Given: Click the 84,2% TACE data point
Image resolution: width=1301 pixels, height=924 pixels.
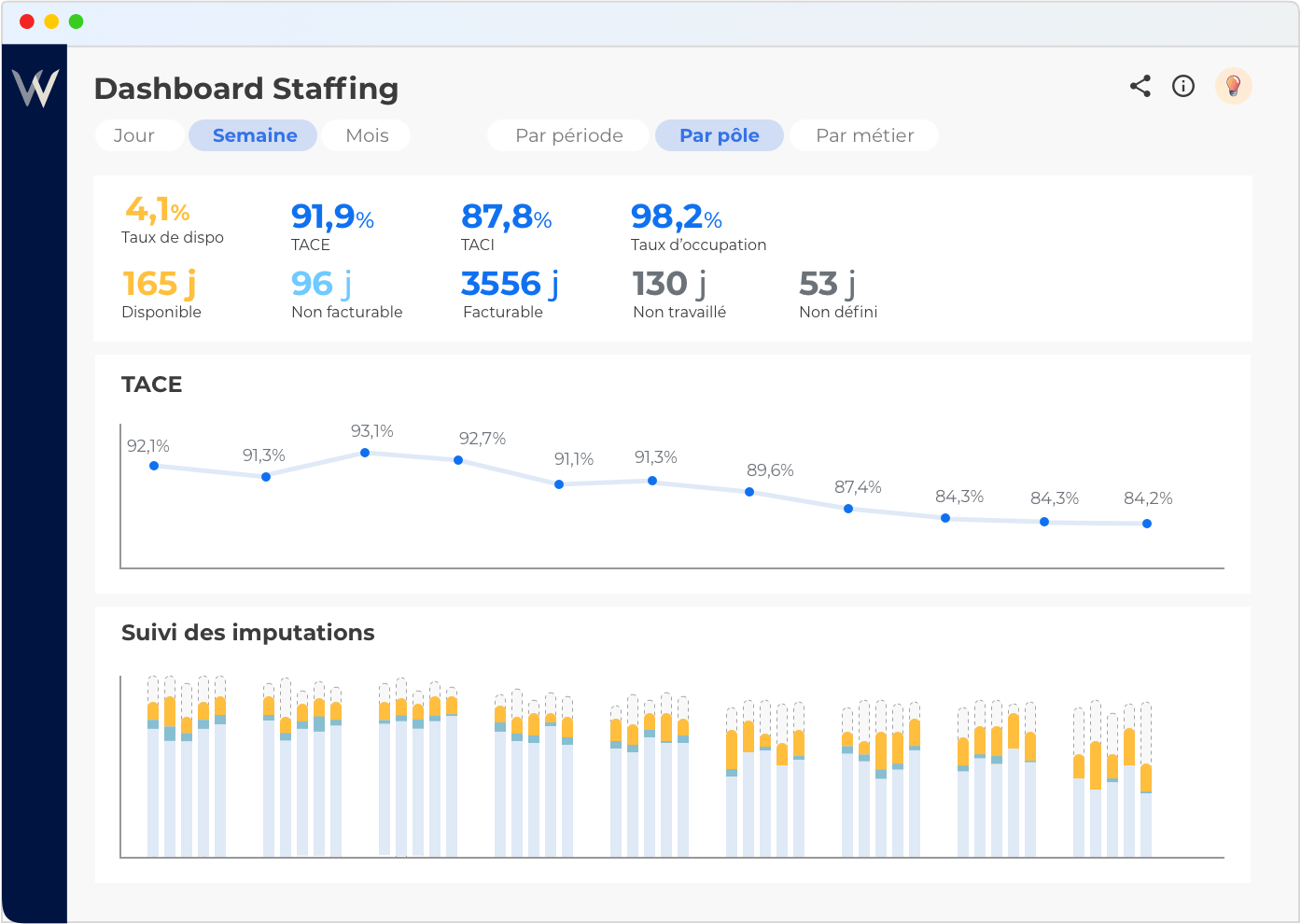Looking at the screenshot, I should [1147, 524].
